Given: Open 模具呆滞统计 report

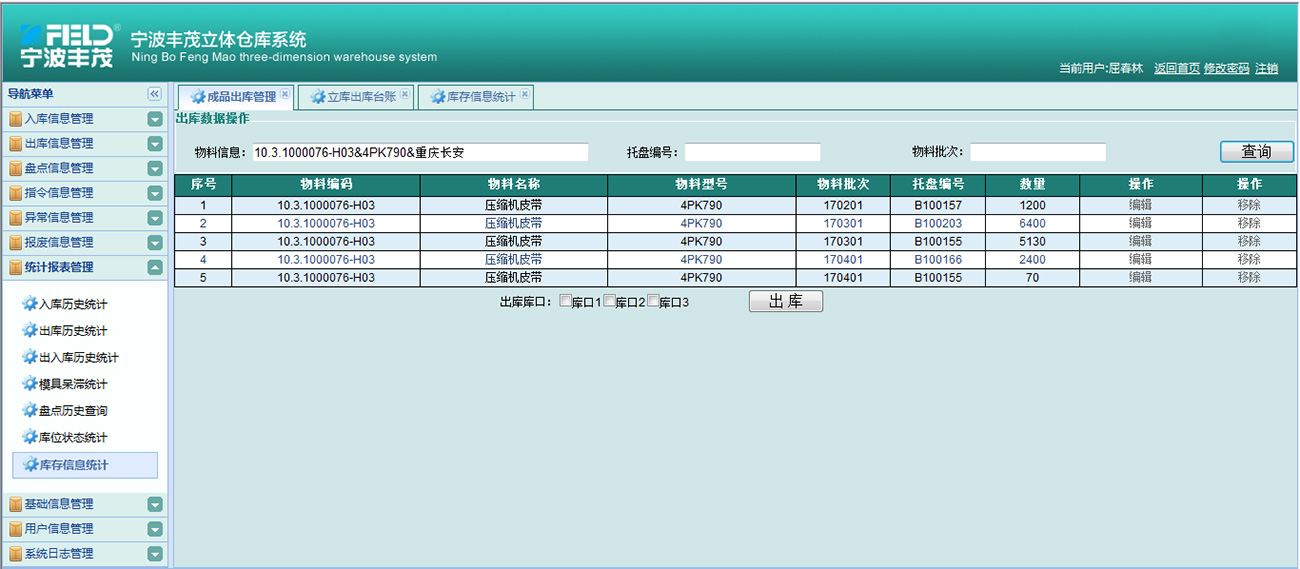Looking at the screenshot, I should [72, 384].
